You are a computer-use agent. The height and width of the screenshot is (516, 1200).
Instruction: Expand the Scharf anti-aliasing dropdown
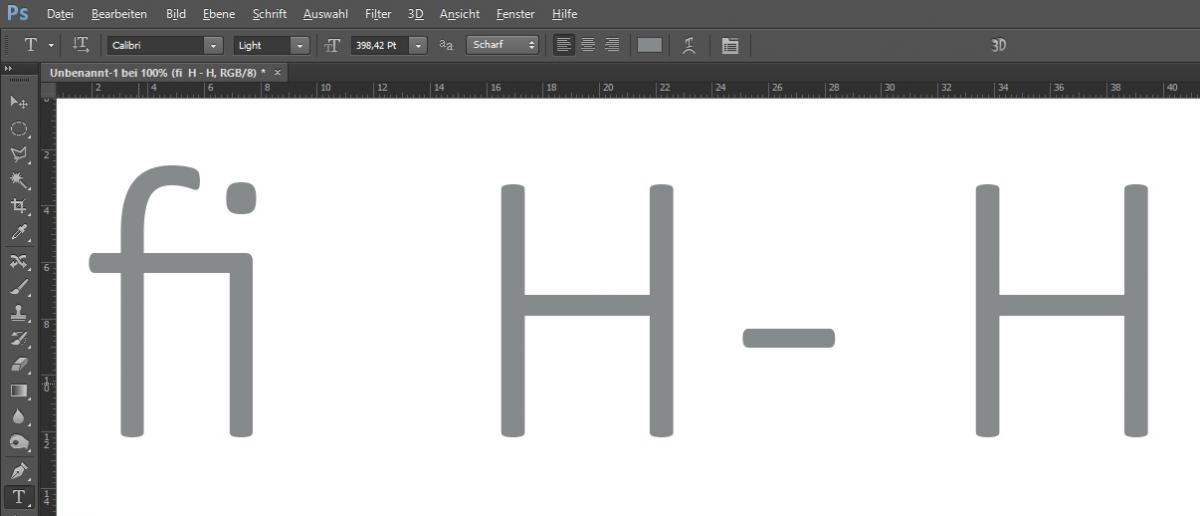[x=502, y=45]
